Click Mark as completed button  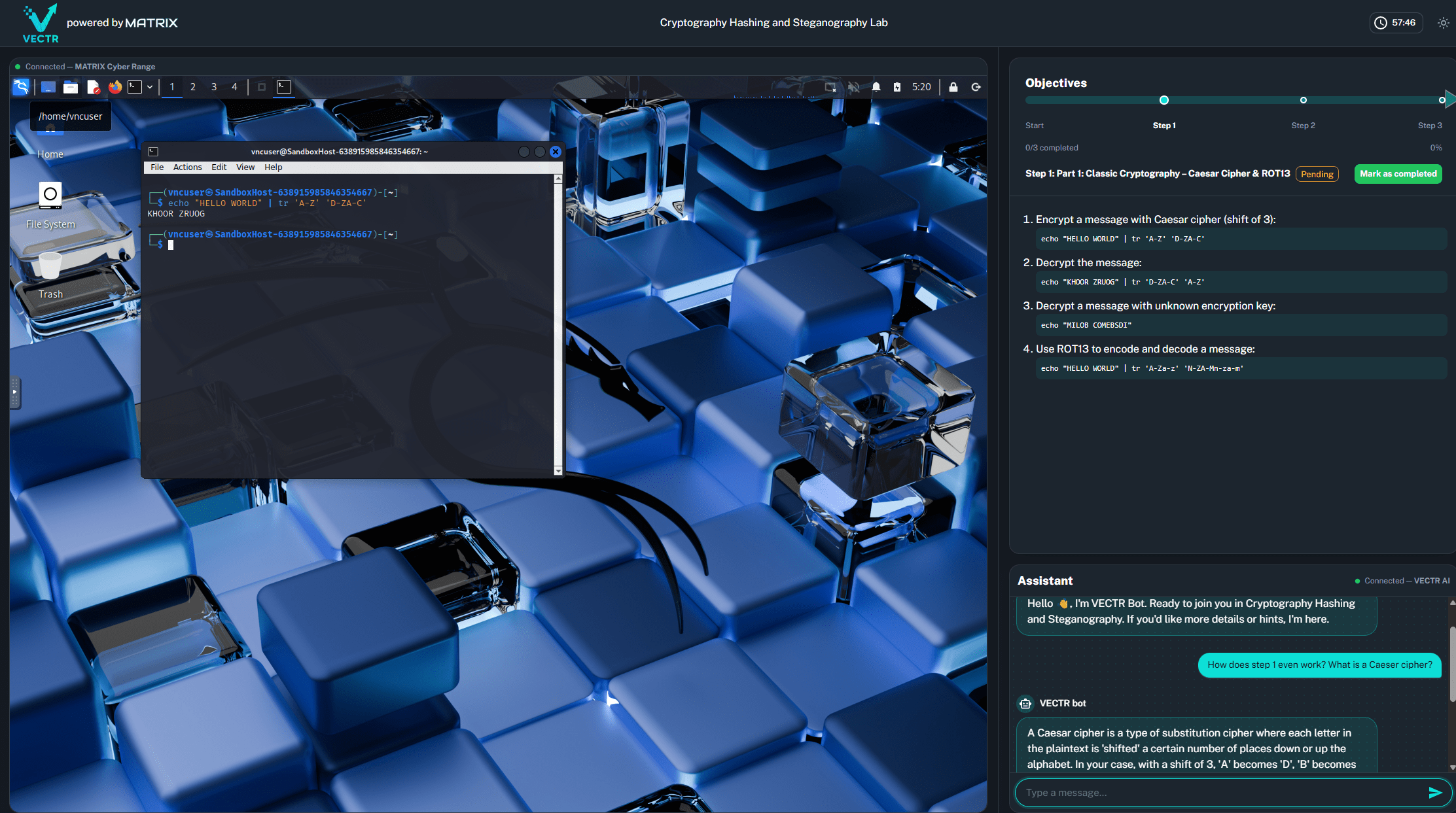click(x=1398, y=174)
